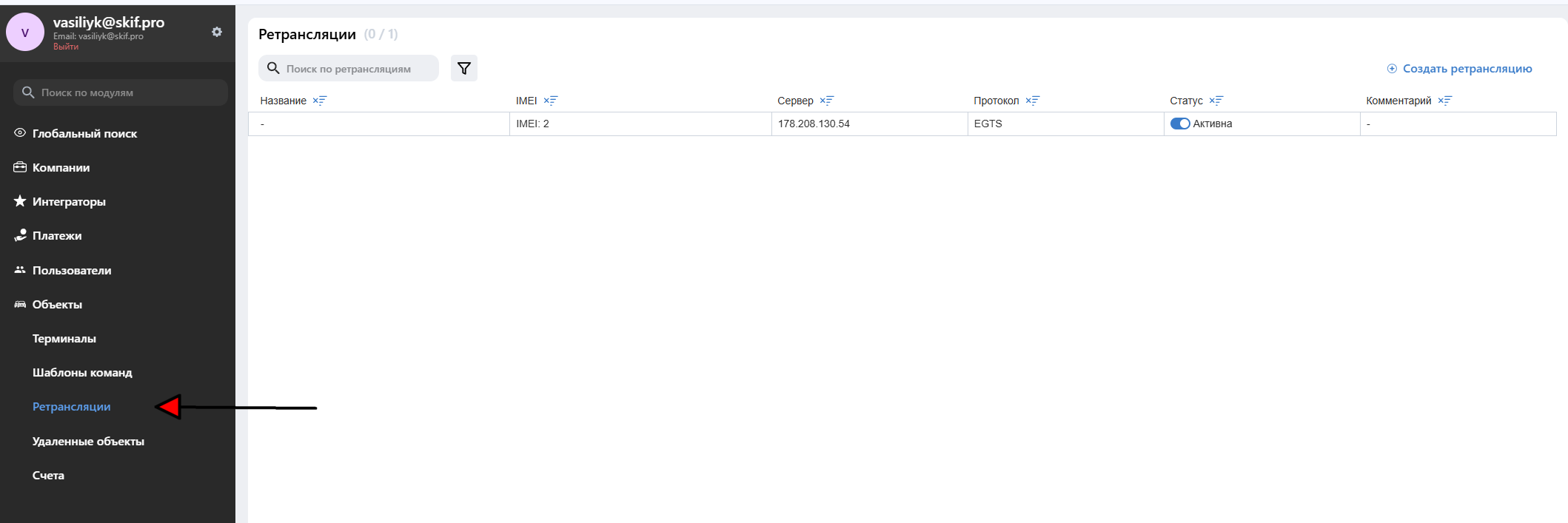The image size is (1568, 523).
Task: Open Глобальный поиск module
Action: pos(84,134)
